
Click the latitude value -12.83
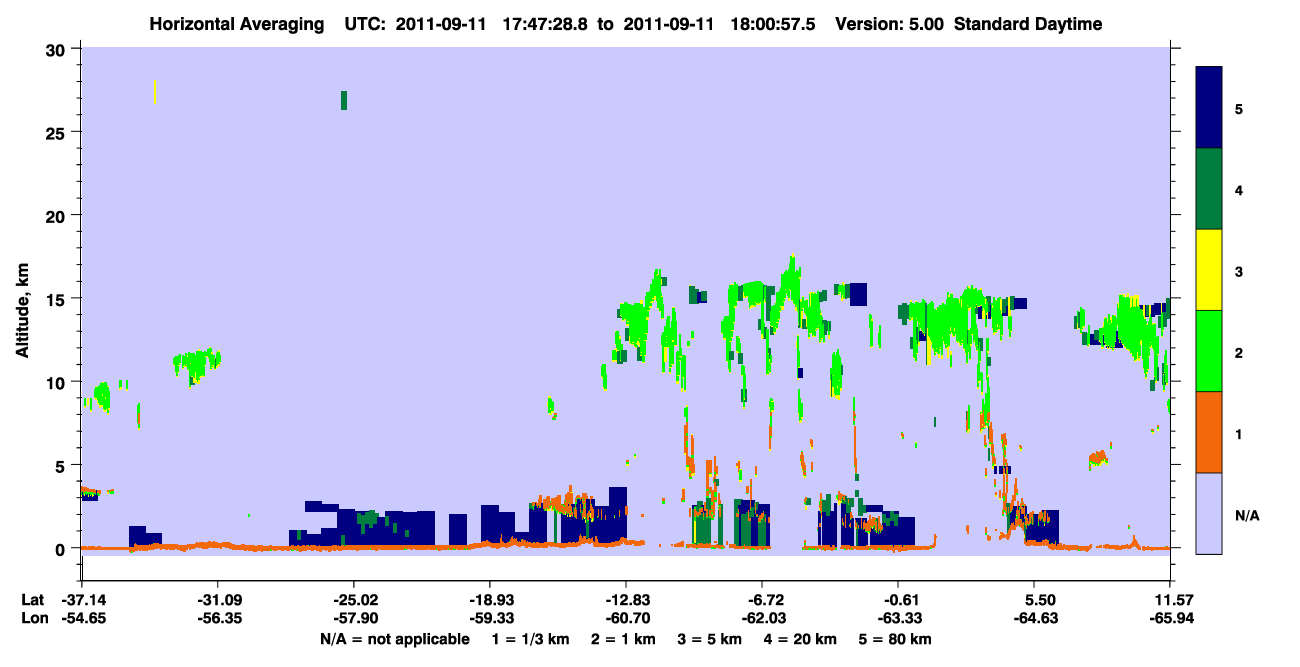click(626, 599)
